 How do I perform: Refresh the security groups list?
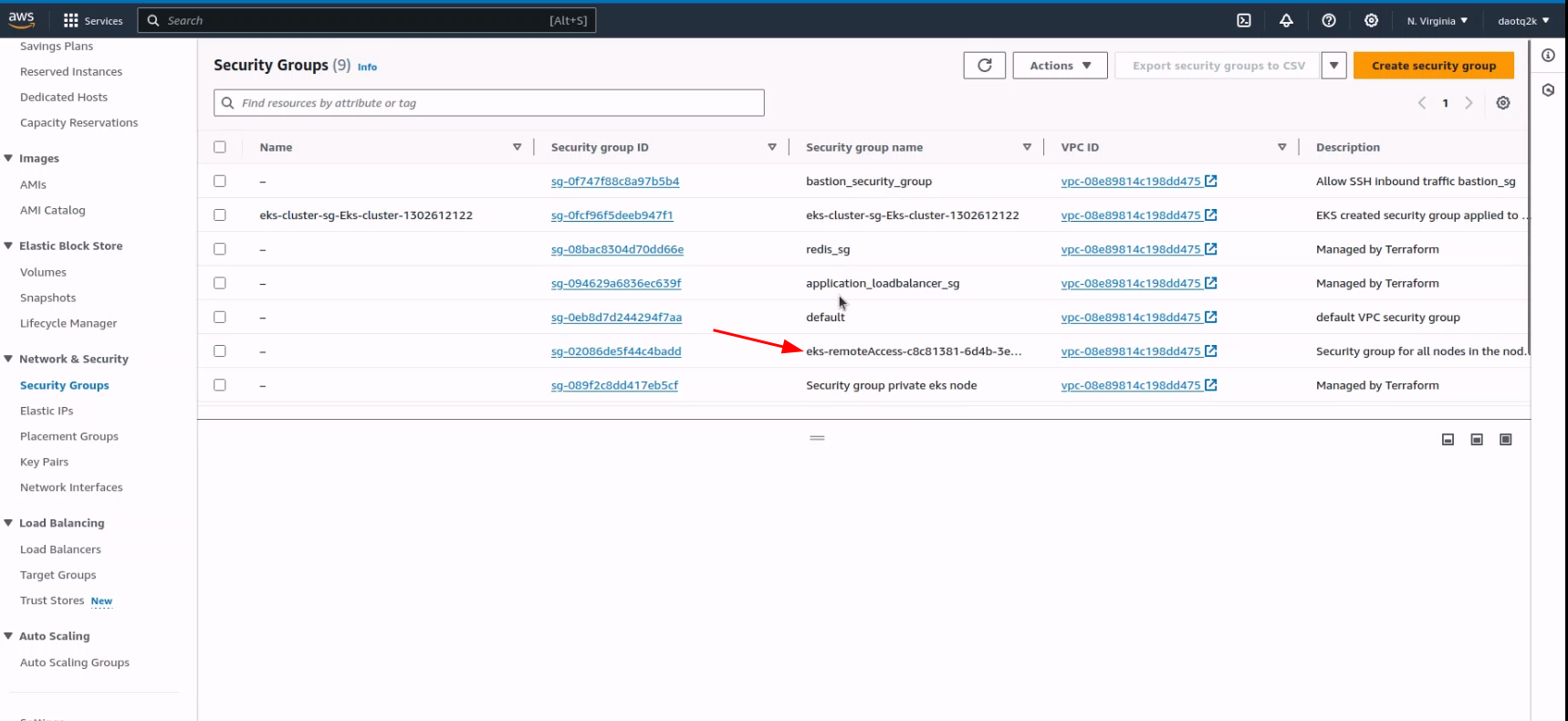pyautogui.click(x=985, y=65)
